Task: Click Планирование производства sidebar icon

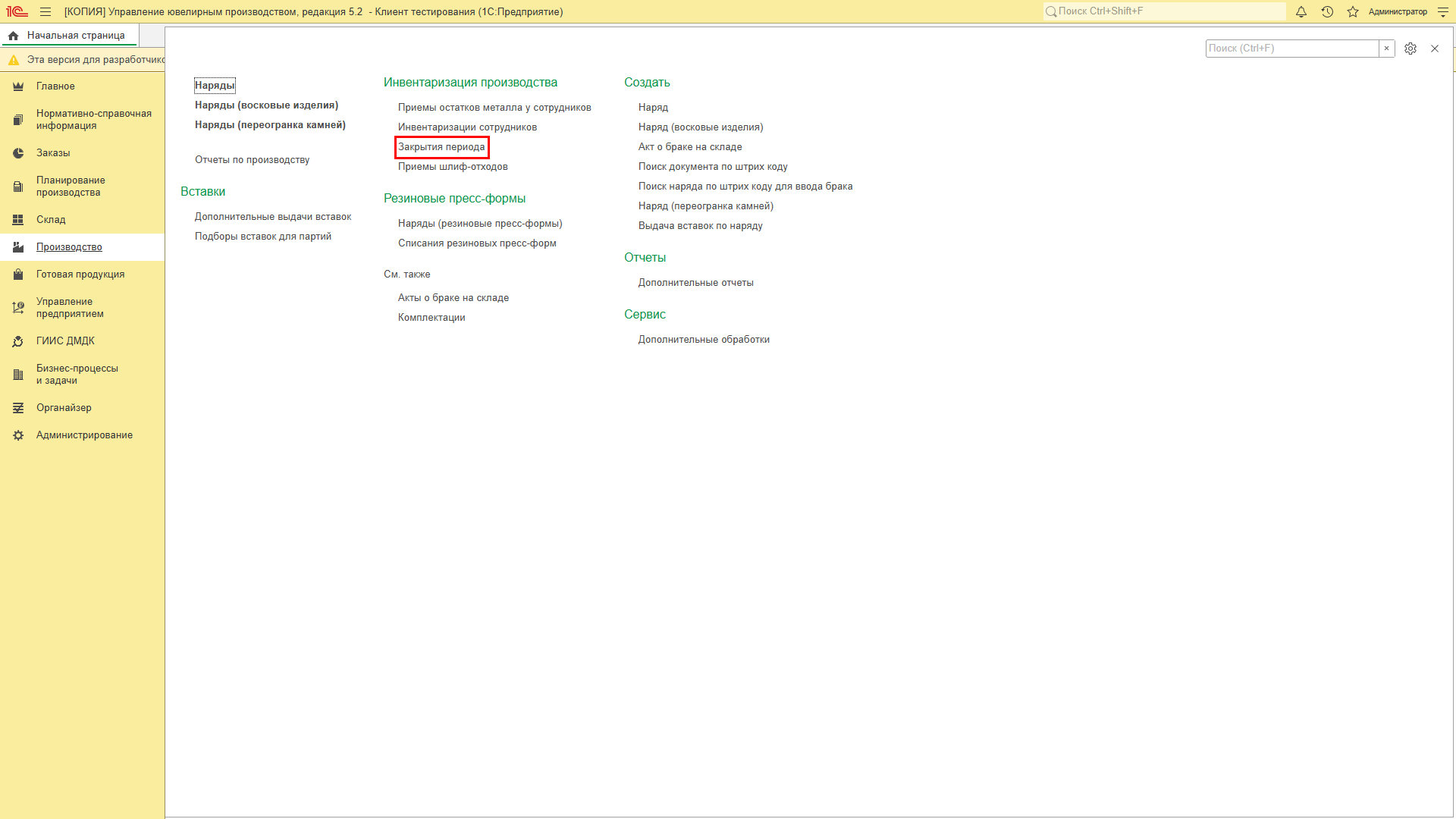Action: [x=18, y=187]
